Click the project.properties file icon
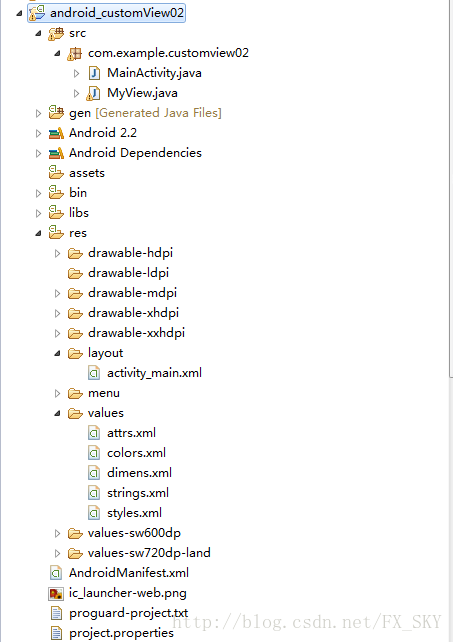The height and width of the screenshot is (642, 453). click(56, 633)
